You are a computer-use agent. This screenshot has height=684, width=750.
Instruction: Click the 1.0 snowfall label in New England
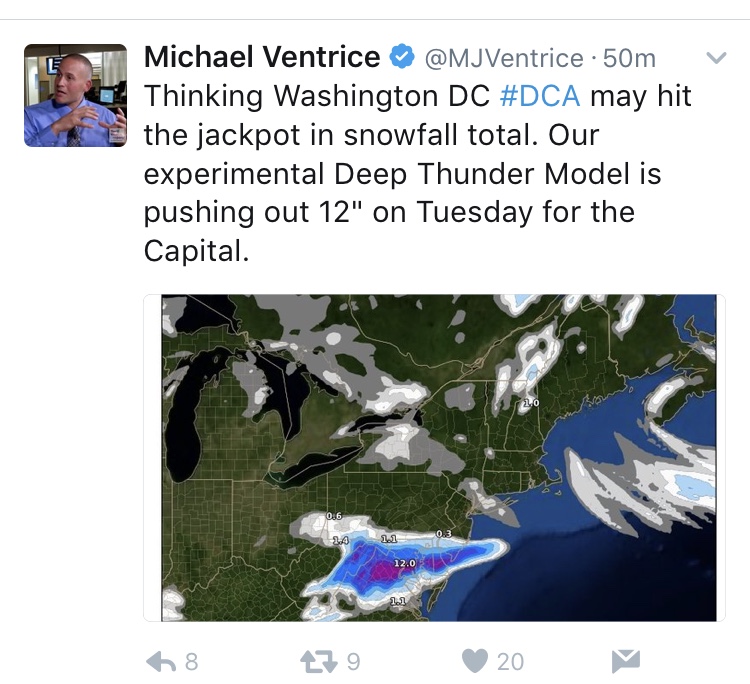point(531,403)
